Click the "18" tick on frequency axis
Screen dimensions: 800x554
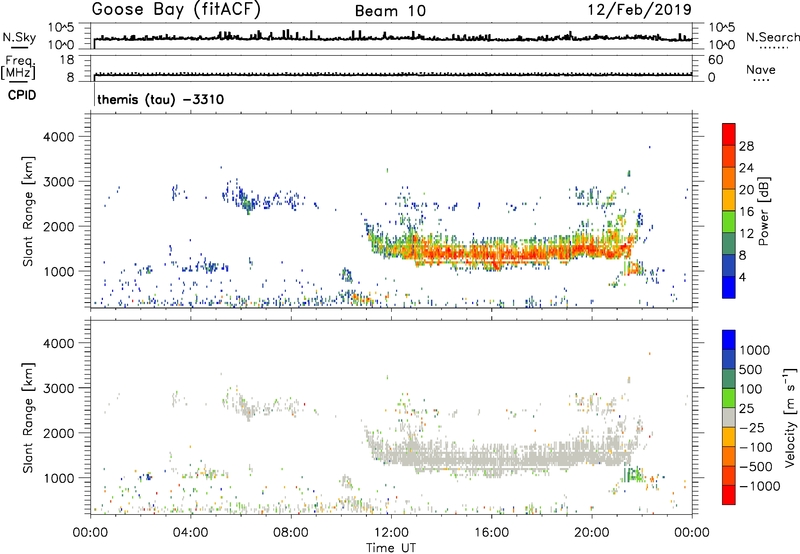[67, 60]
